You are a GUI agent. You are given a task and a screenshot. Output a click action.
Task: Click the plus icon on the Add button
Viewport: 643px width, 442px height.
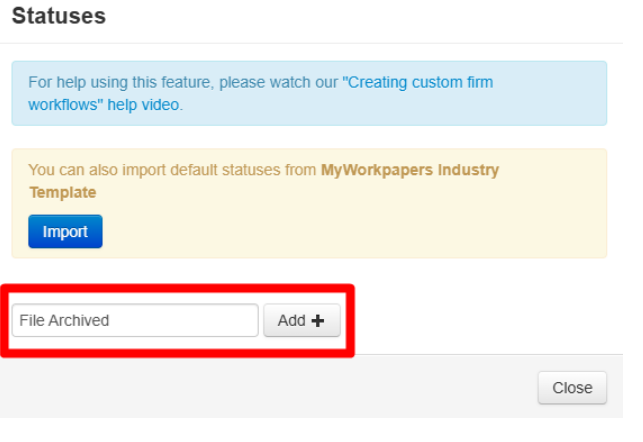coord(318,321)
